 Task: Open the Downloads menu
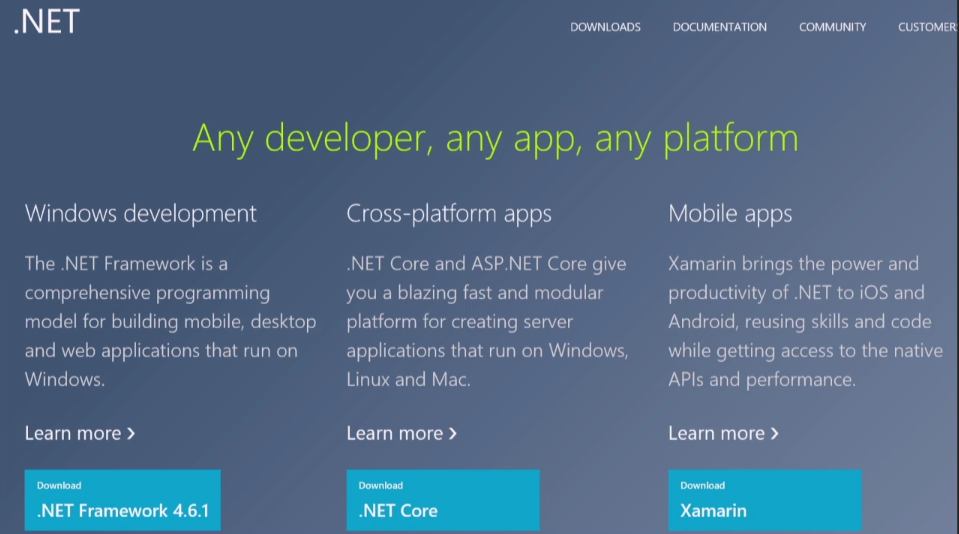[x=605, y=27]
